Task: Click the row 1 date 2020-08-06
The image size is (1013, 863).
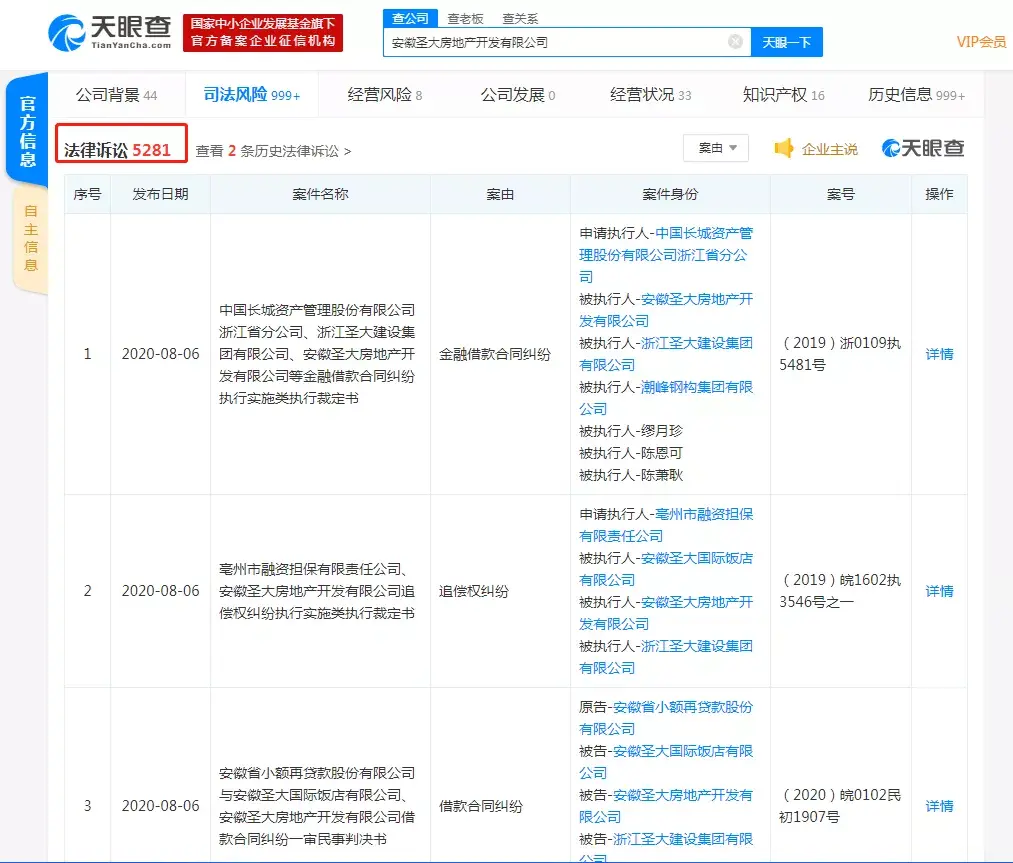Action: (x=160, y=354)
